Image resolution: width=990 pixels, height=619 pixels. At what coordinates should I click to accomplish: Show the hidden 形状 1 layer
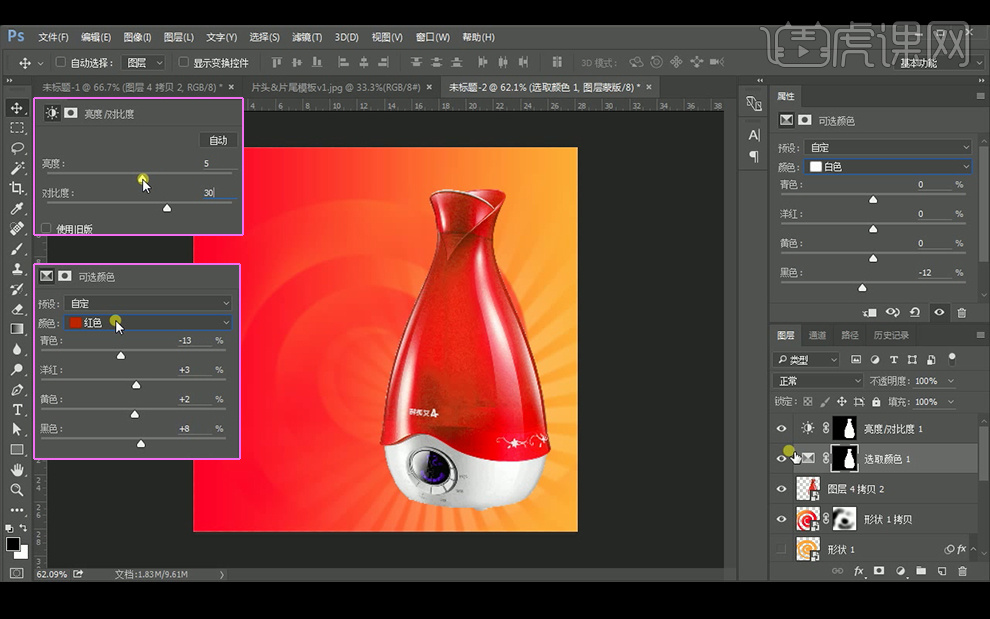pos(782,549)
